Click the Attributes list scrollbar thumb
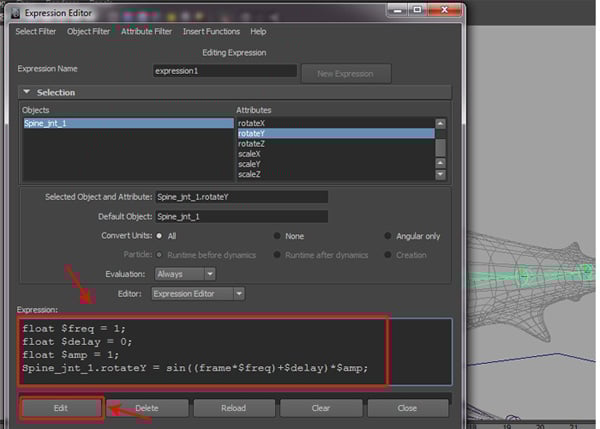Screen dimensions: 600x429 tap(440, 147)
